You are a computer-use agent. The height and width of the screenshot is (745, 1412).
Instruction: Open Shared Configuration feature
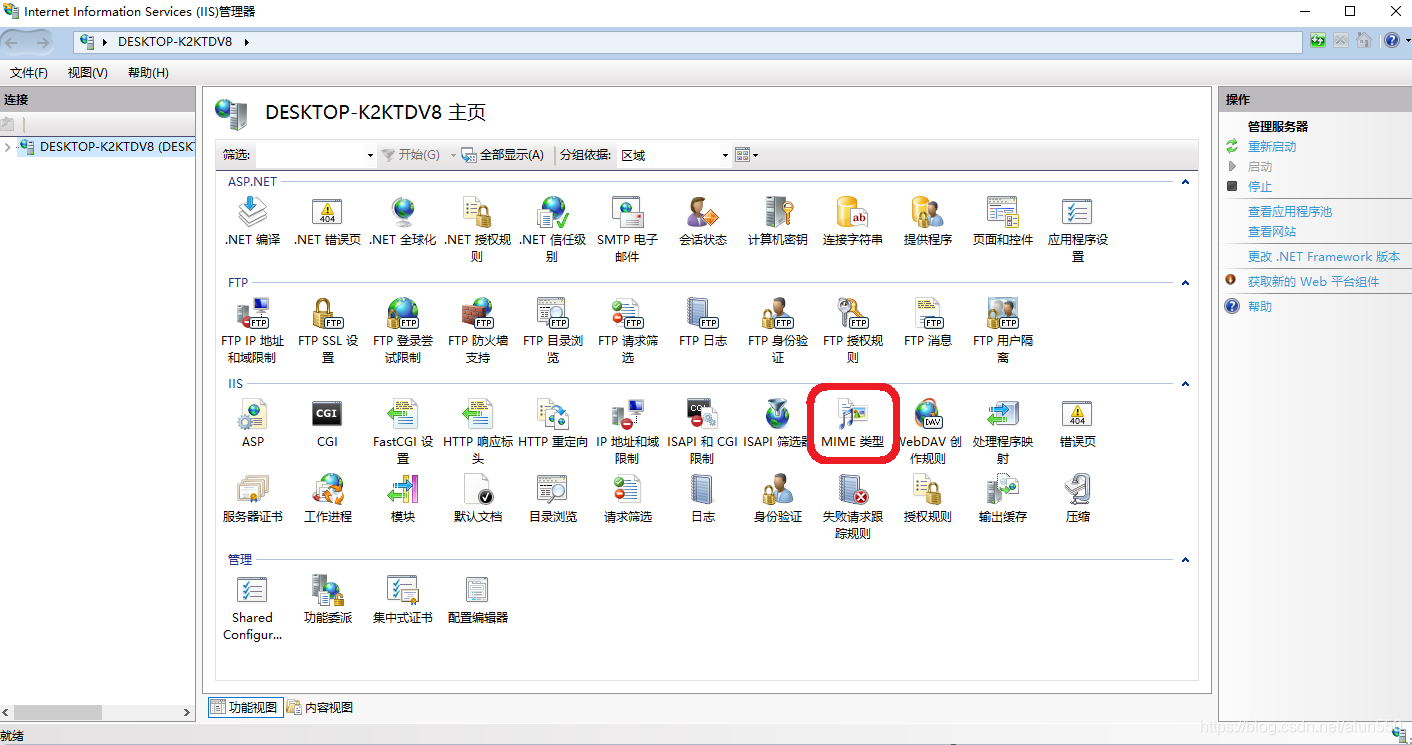click(253, 608)
